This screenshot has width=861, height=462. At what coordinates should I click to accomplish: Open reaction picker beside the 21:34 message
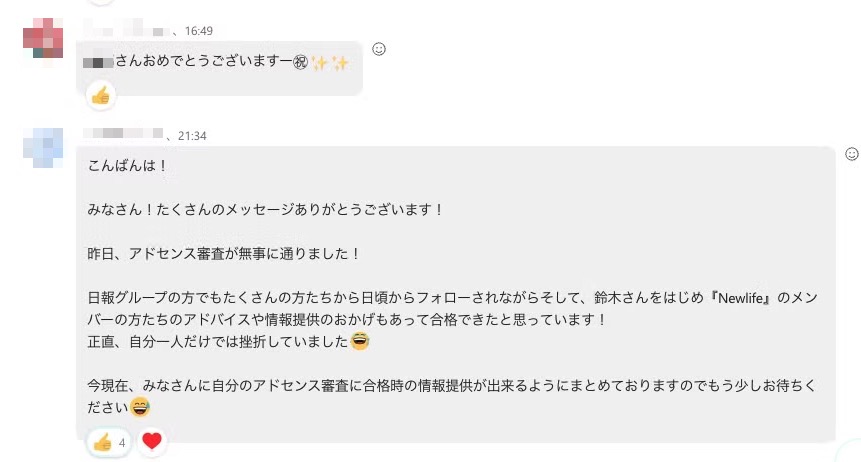point(852,154)
